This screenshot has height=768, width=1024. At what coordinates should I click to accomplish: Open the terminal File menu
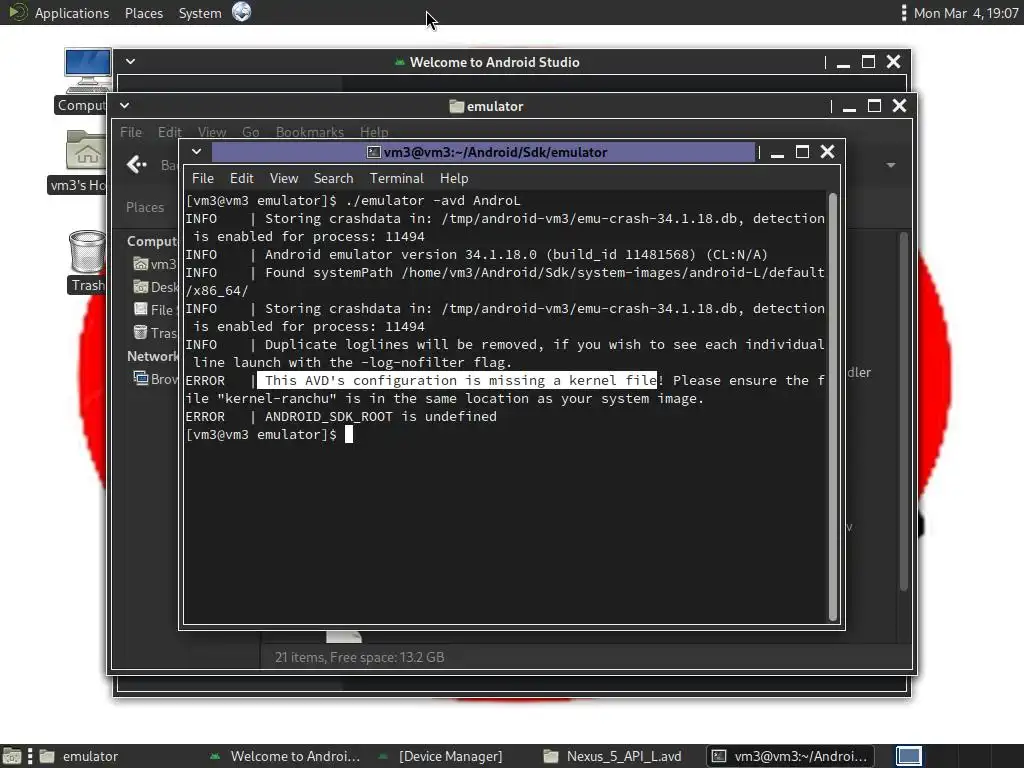(x=202, y=178)
